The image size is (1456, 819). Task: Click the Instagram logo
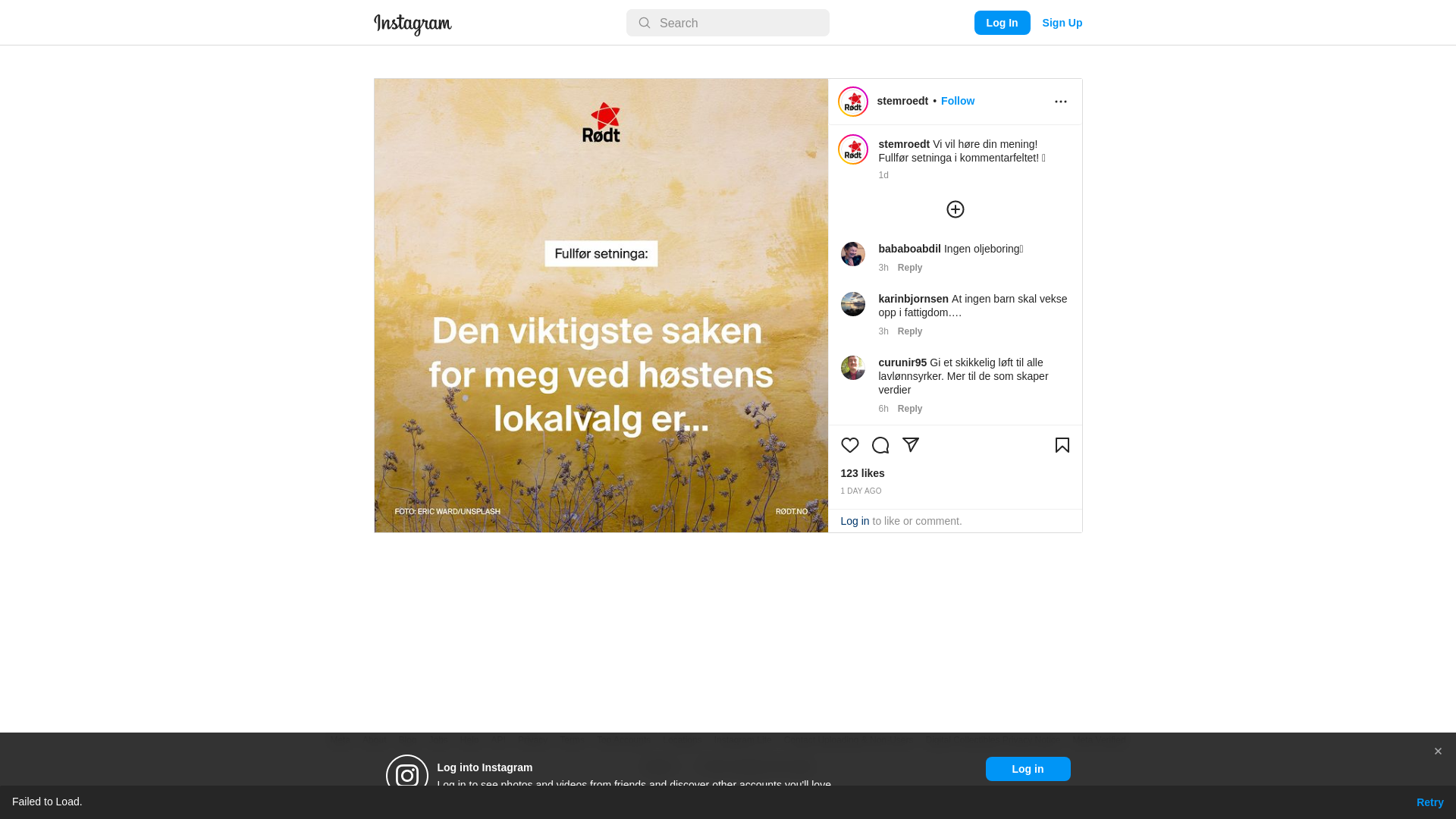[x=413, y=24]
